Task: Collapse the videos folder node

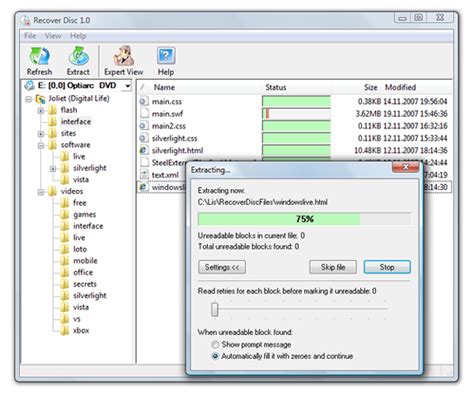Action: 41,192
